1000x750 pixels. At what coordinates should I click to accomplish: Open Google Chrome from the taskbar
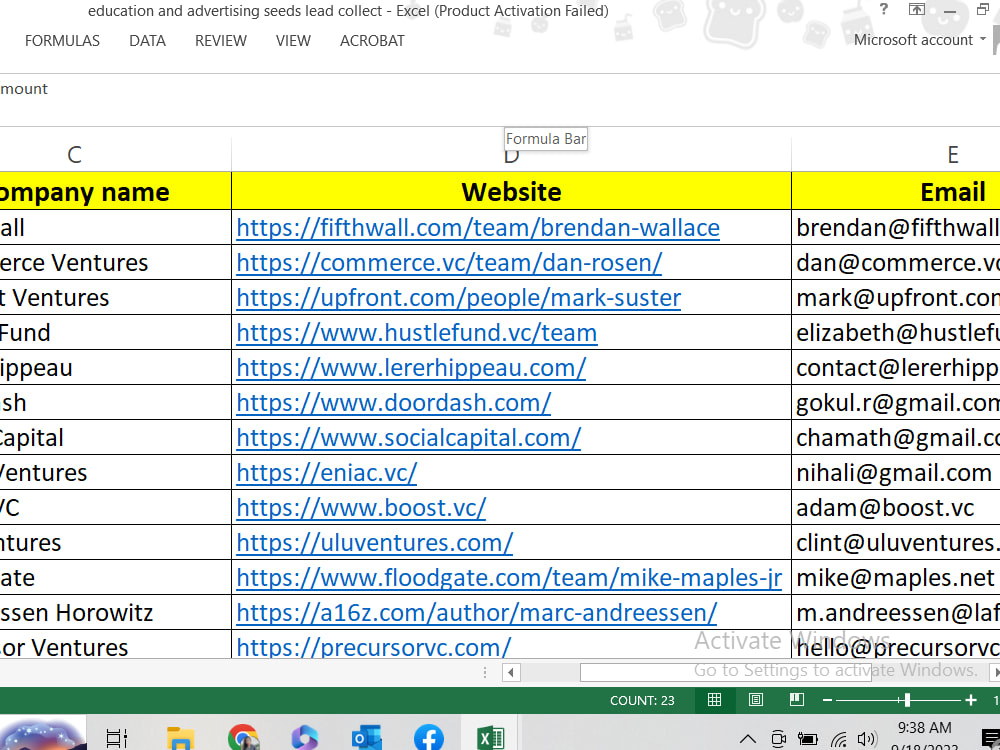tap(244, 738)
